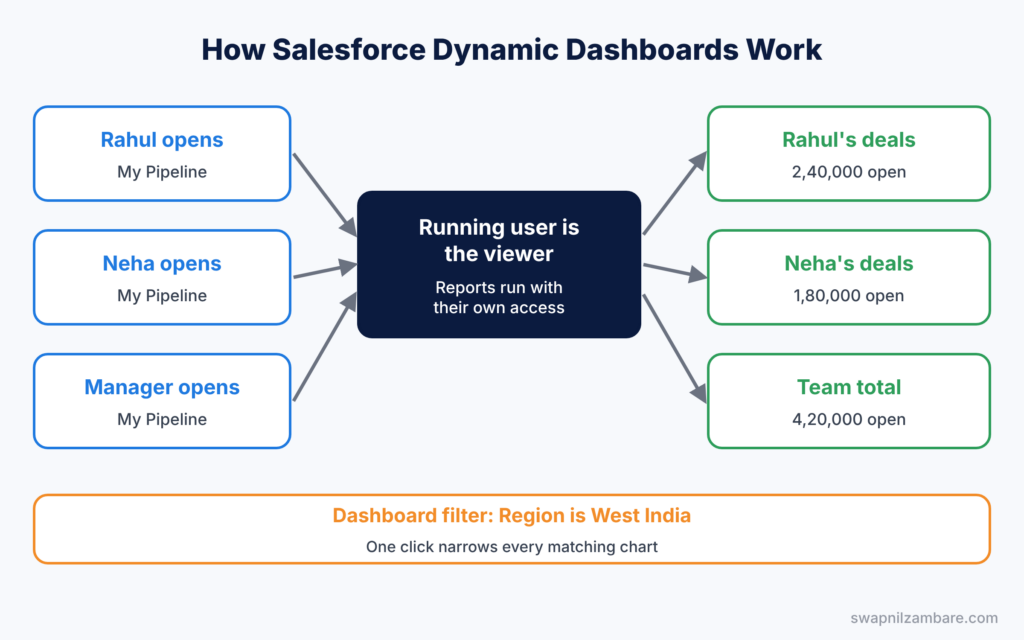1024x640 pixels.
Task: Select the '4,20,000 open' value
Action: pyautogui.click(x=849, y=419)
